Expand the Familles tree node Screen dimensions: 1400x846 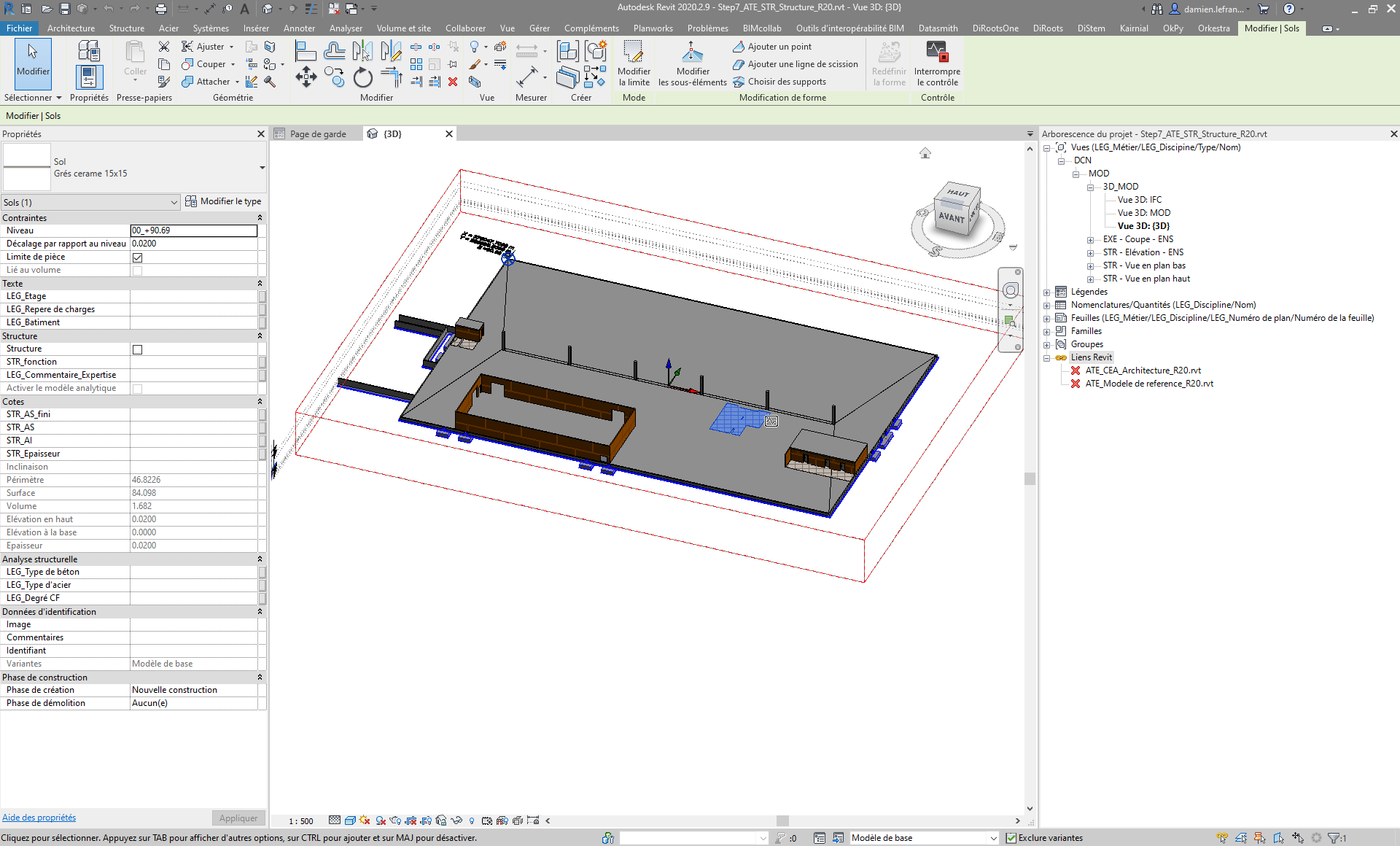tap(1047, 331)
